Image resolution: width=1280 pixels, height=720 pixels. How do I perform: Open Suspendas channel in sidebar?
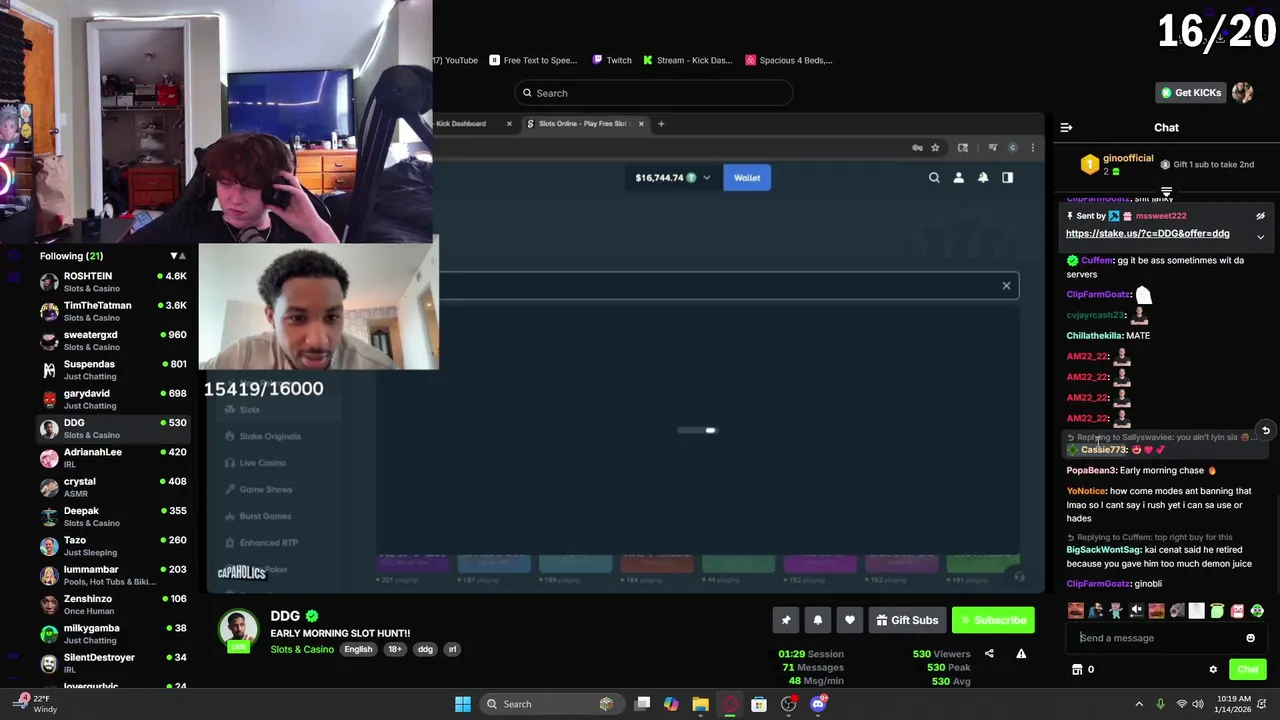click(x=112, y=370)
